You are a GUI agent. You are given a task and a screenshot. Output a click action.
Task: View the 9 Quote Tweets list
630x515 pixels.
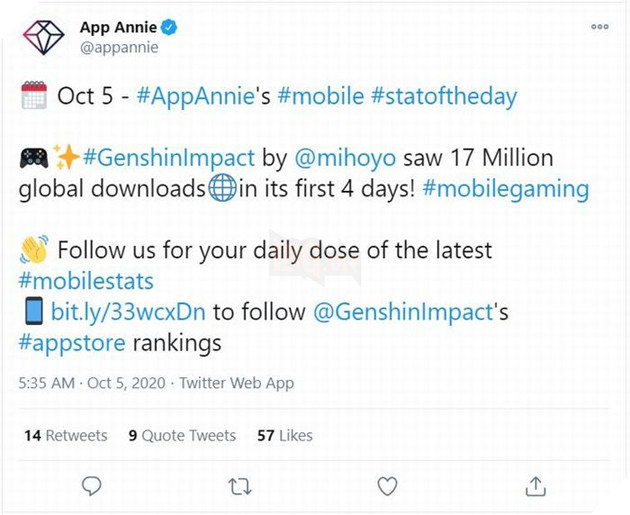coord(182,435)
